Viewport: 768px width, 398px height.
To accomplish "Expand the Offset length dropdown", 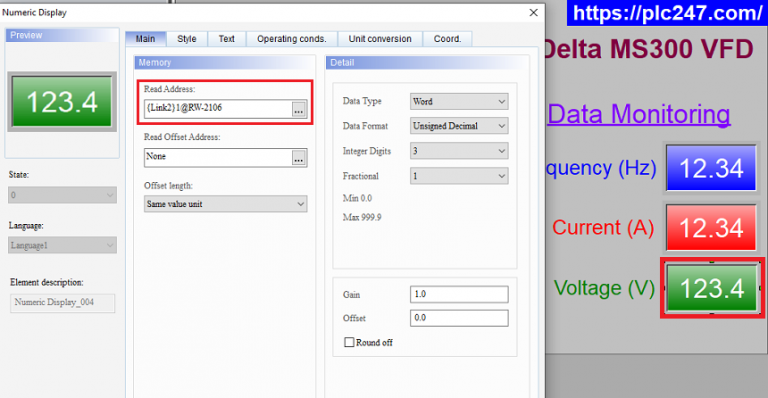I will 225,204.
